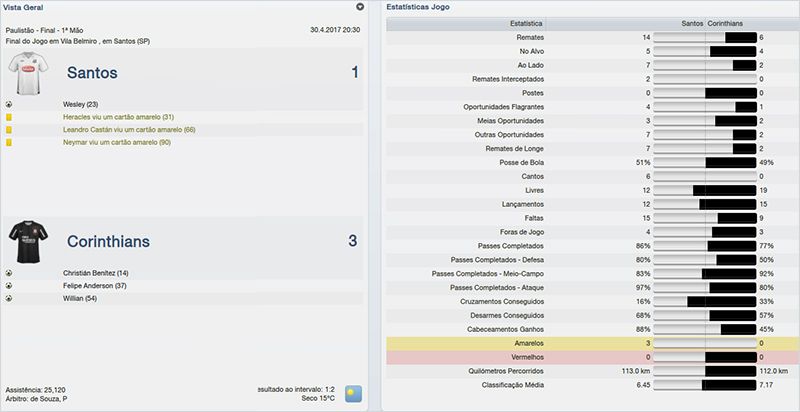800x412 pixels.
Task: Click the goal ball icon beside Felipe Anderson
Action: [x=9, y=285]
